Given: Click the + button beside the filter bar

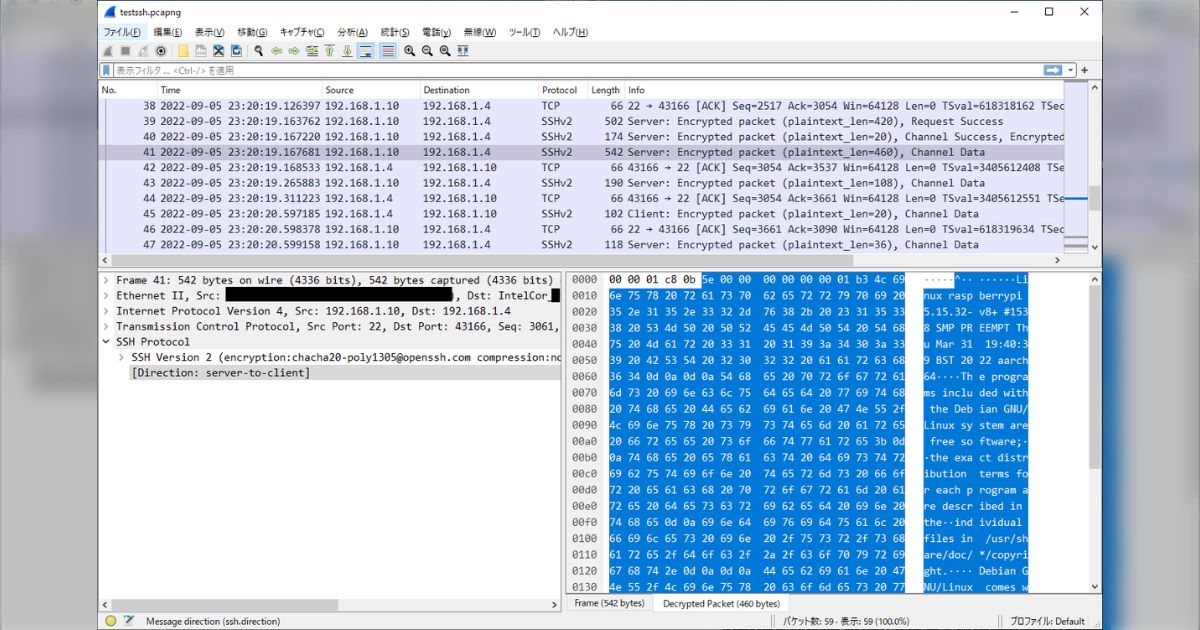Looking at the screenshot, I should pos(1085,70).
